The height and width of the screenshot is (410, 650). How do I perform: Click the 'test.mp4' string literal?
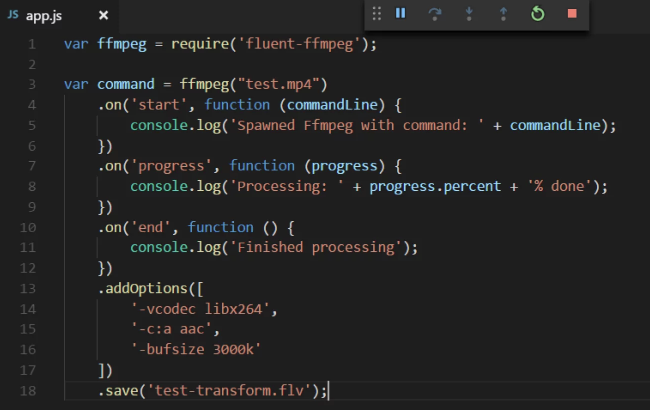tap(278, 84)
